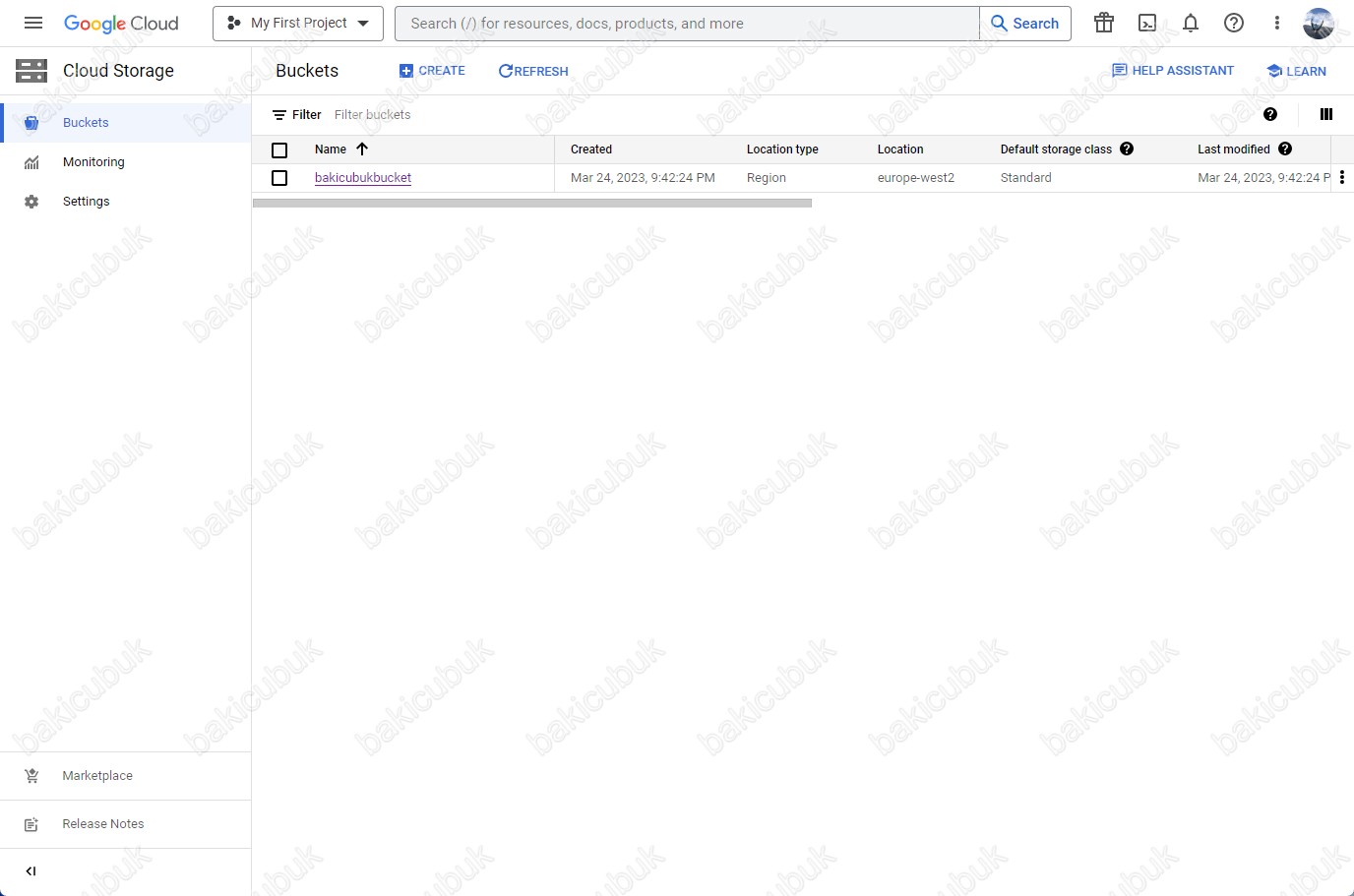The image size is (1354, 896).
Task: Sort by the Name column header
Action: tap(331, 149)
